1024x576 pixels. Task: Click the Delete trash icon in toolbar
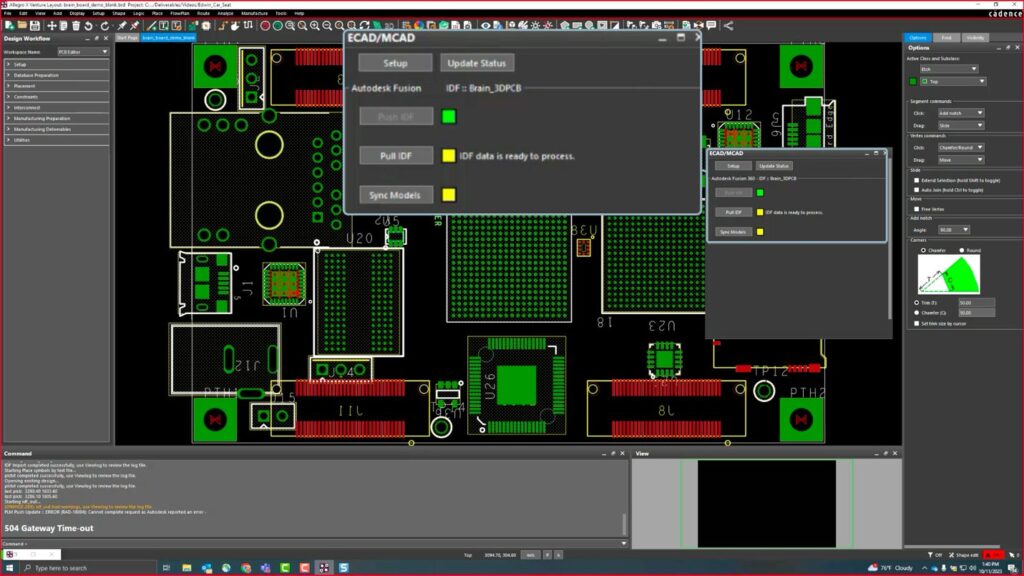tap(77, 25)
